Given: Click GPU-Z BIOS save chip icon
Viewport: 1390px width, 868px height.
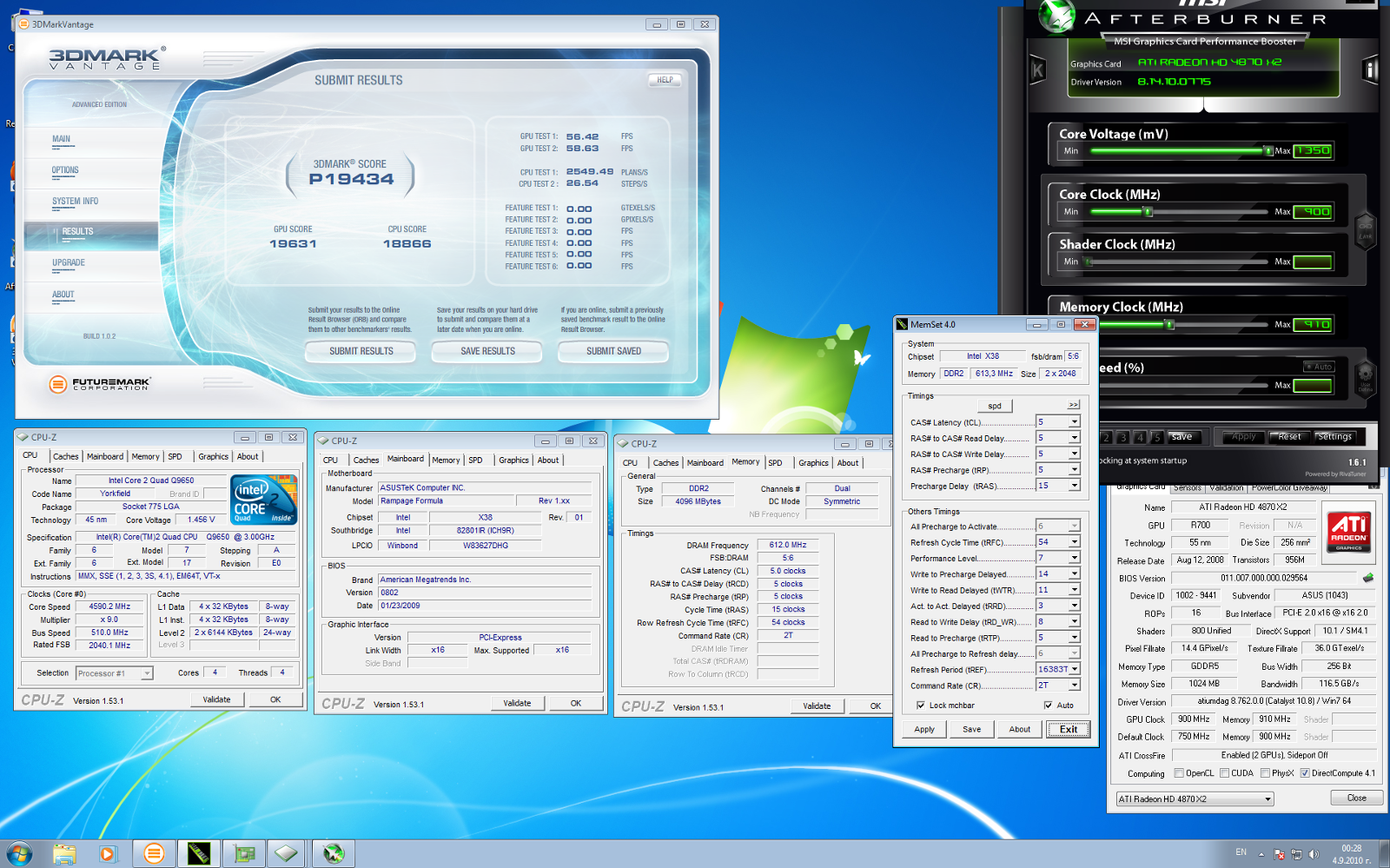Looking at the screenshot, I should 1368,578.
